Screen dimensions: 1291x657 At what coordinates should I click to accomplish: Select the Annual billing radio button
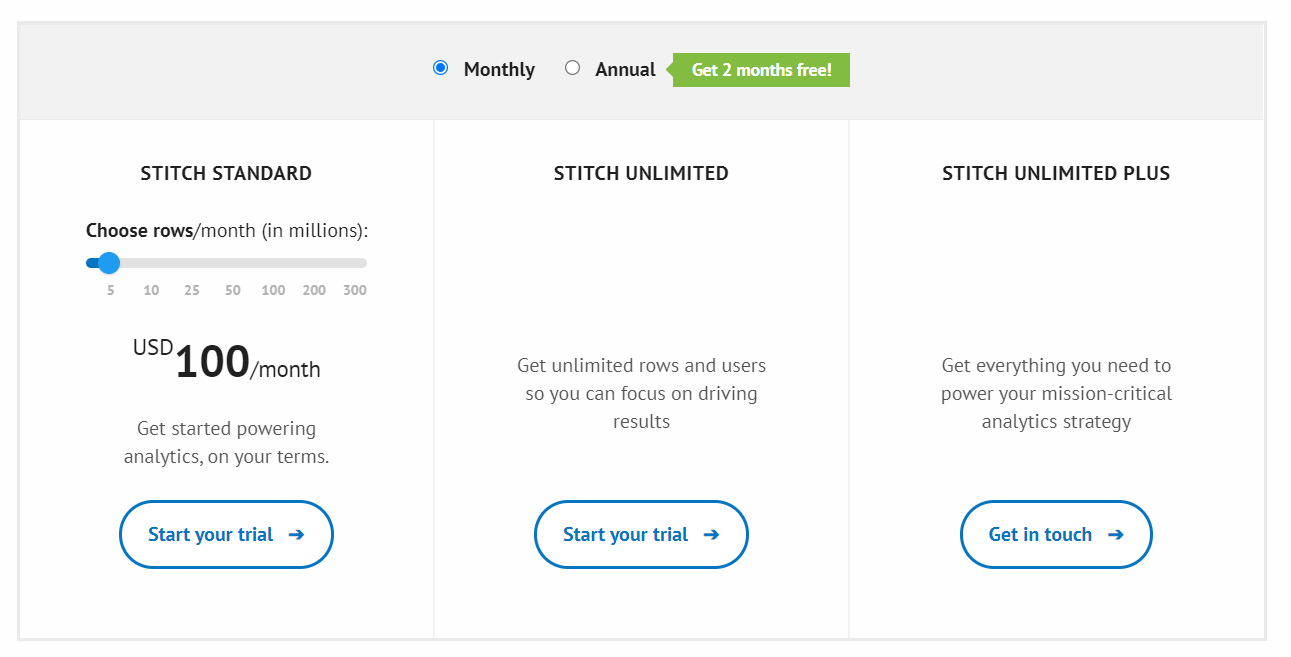click(572, 67)
